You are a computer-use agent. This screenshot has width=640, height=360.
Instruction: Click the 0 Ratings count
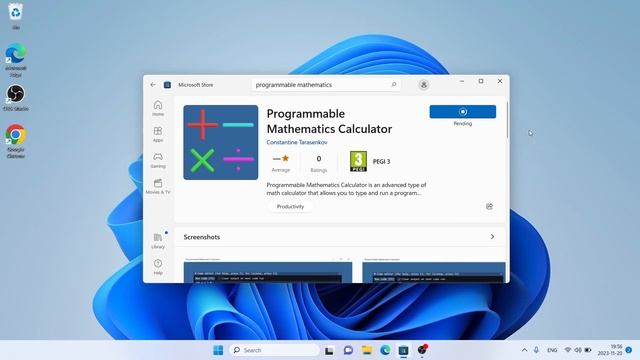click(319, 163)
